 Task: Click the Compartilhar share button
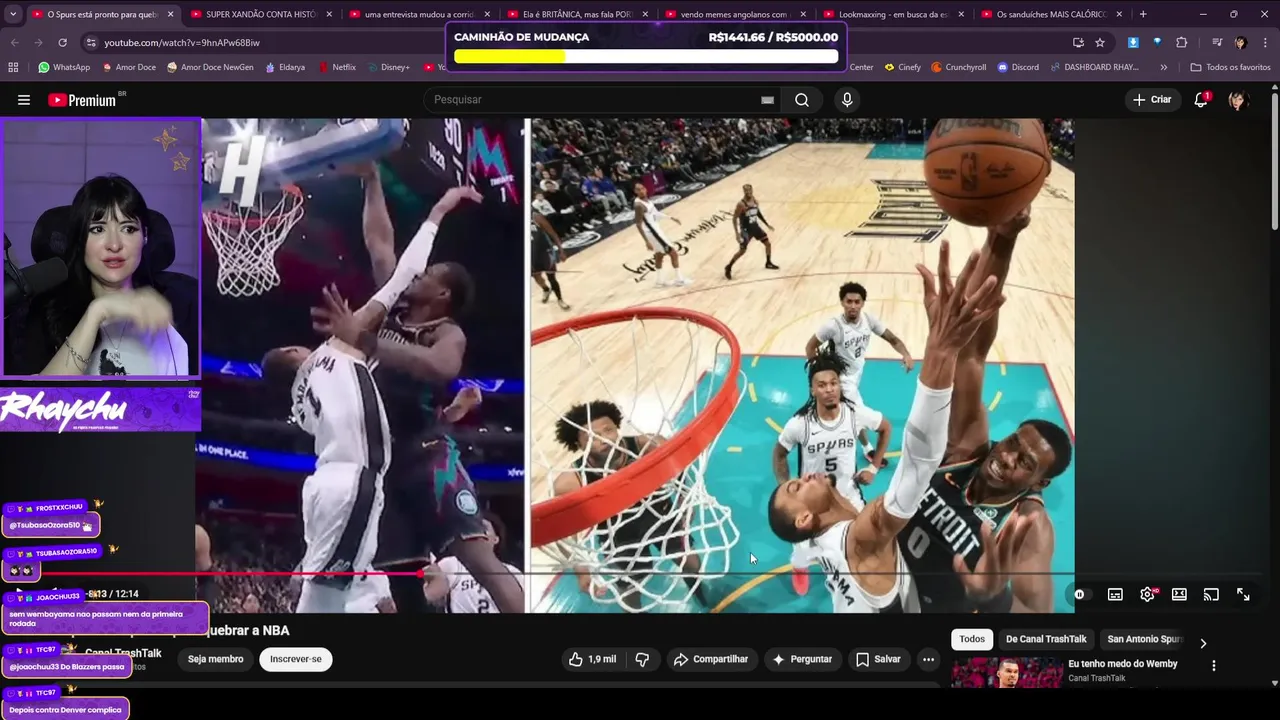[711, 659]
